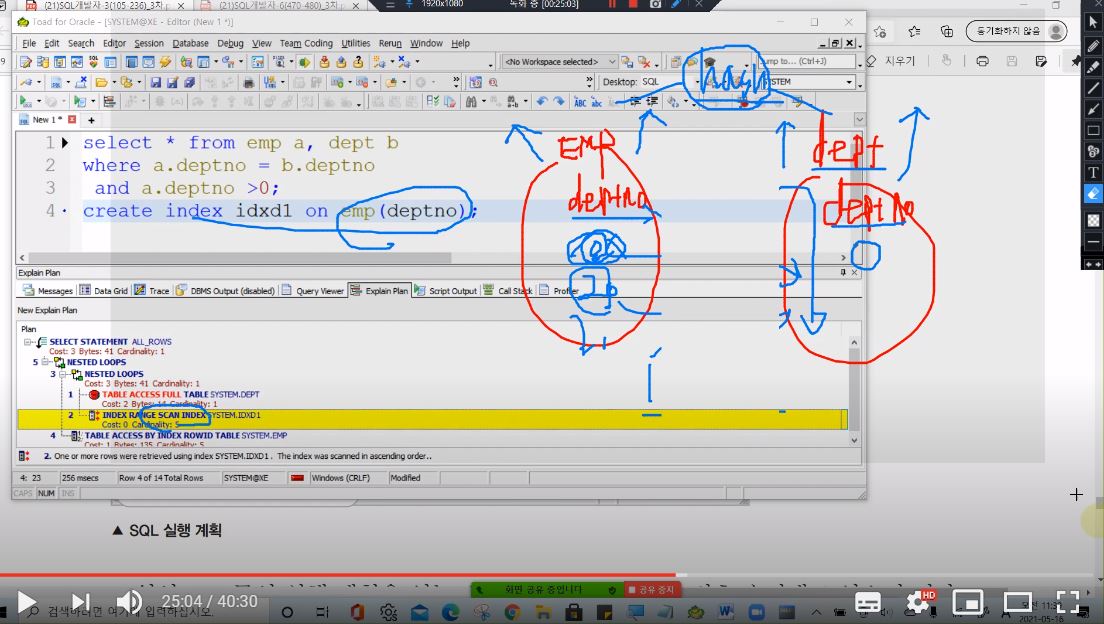Expand dropdown arrow beside binoculars icon
Viewport: 1104px width, 624px height.
coord(483,103)
